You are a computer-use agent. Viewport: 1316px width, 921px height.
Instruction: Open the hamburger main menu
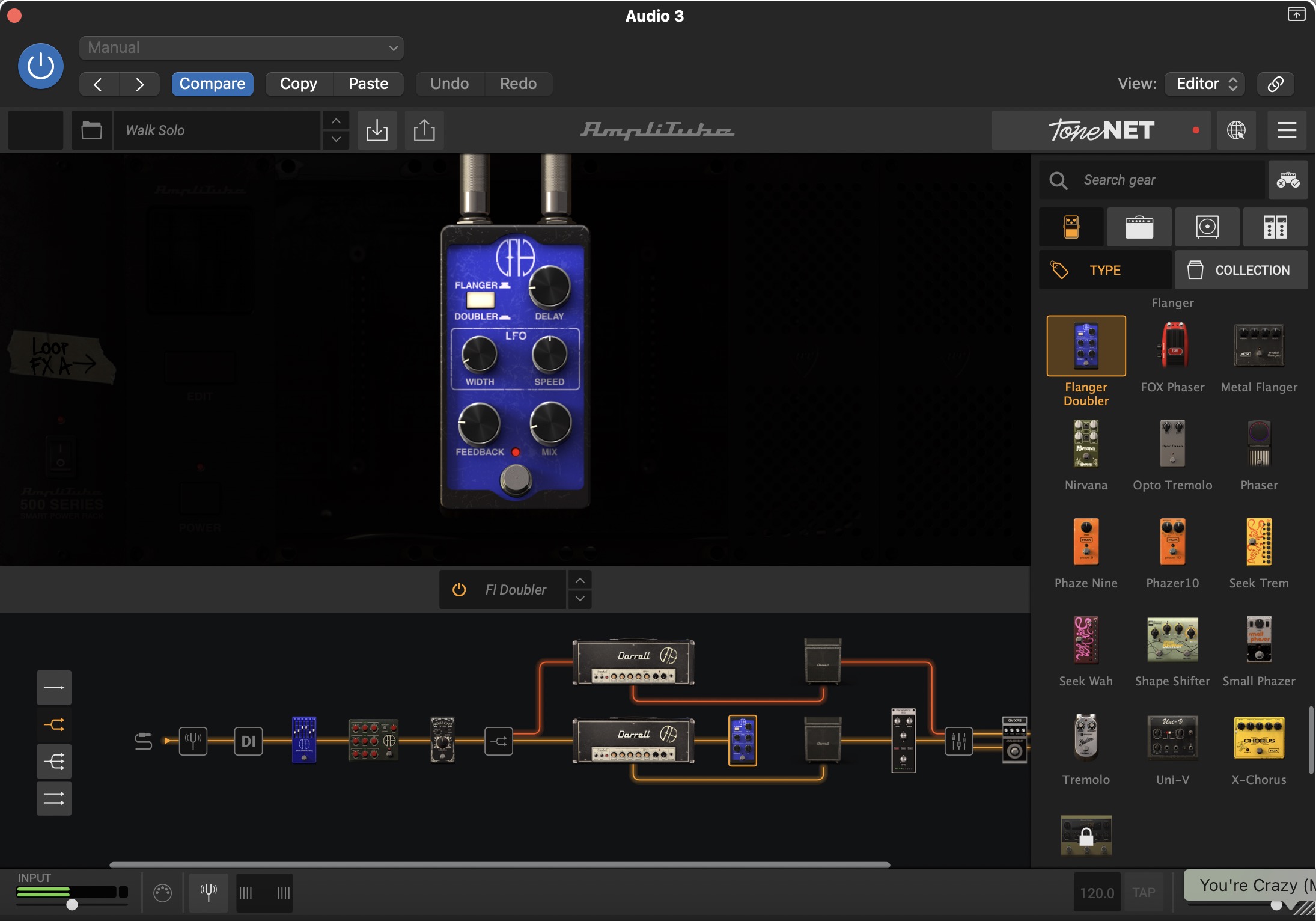tap(1287, 130)
